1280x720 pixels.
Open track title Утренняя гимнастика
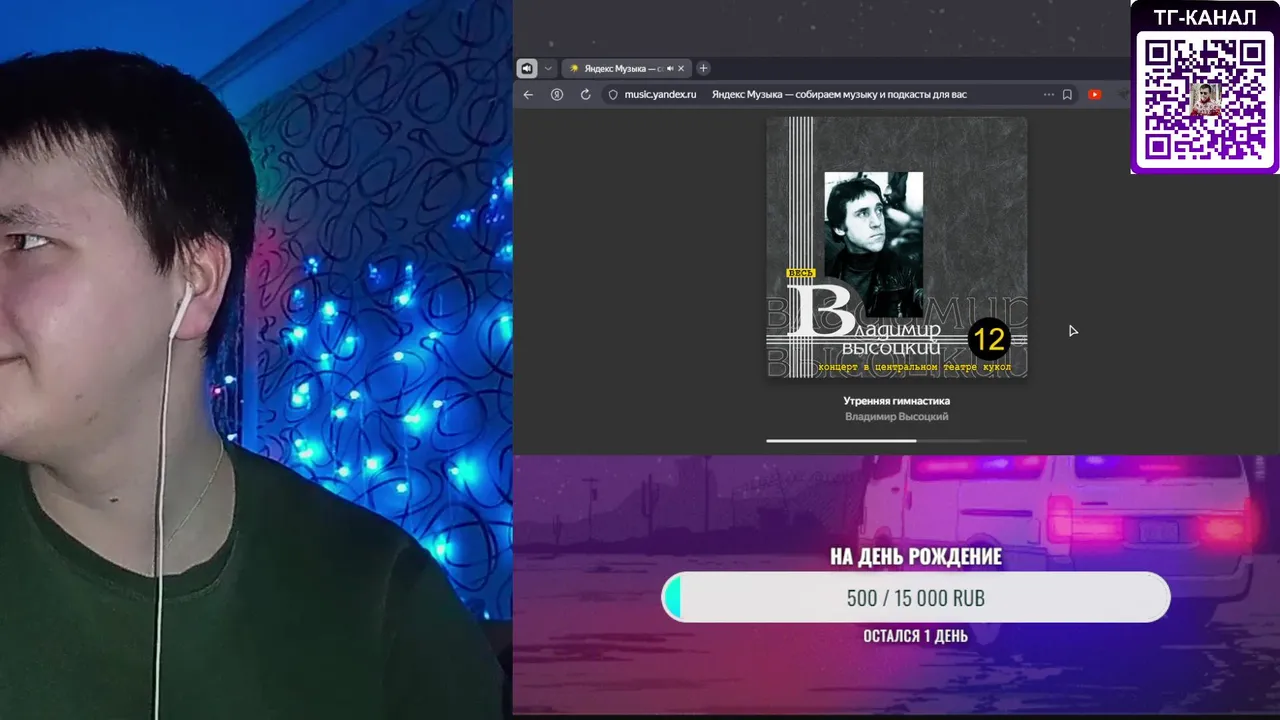896,401
